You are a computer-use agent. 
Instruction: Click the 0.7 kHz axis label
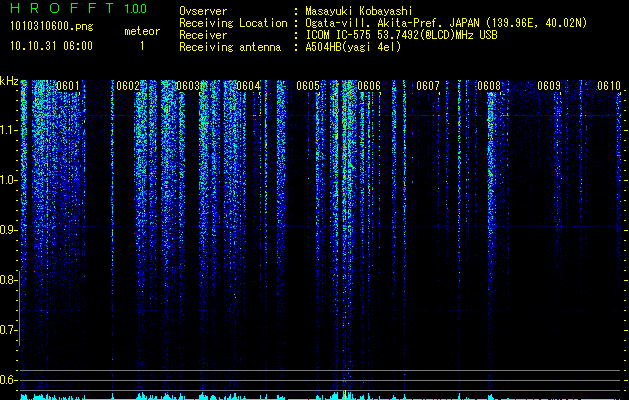click(x=8, y=330)
